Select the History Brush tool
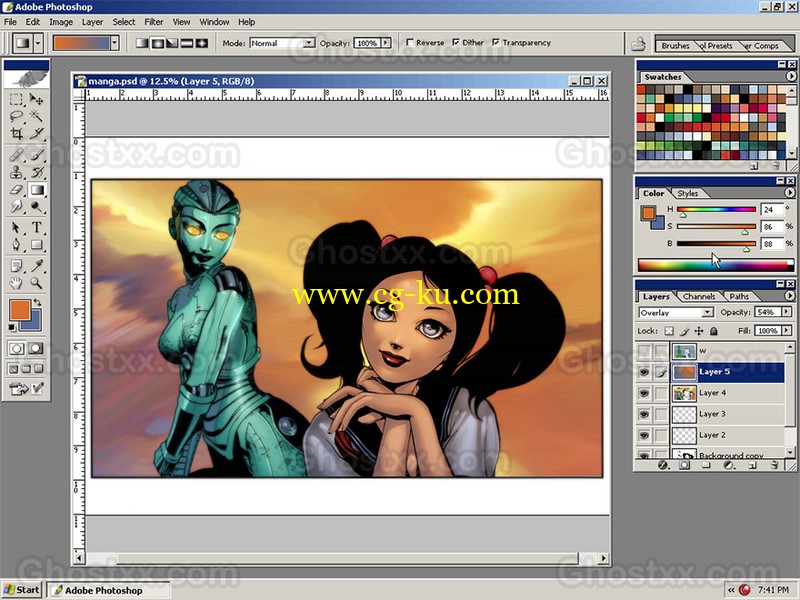800x600 pixels. (x=36, y=172)
